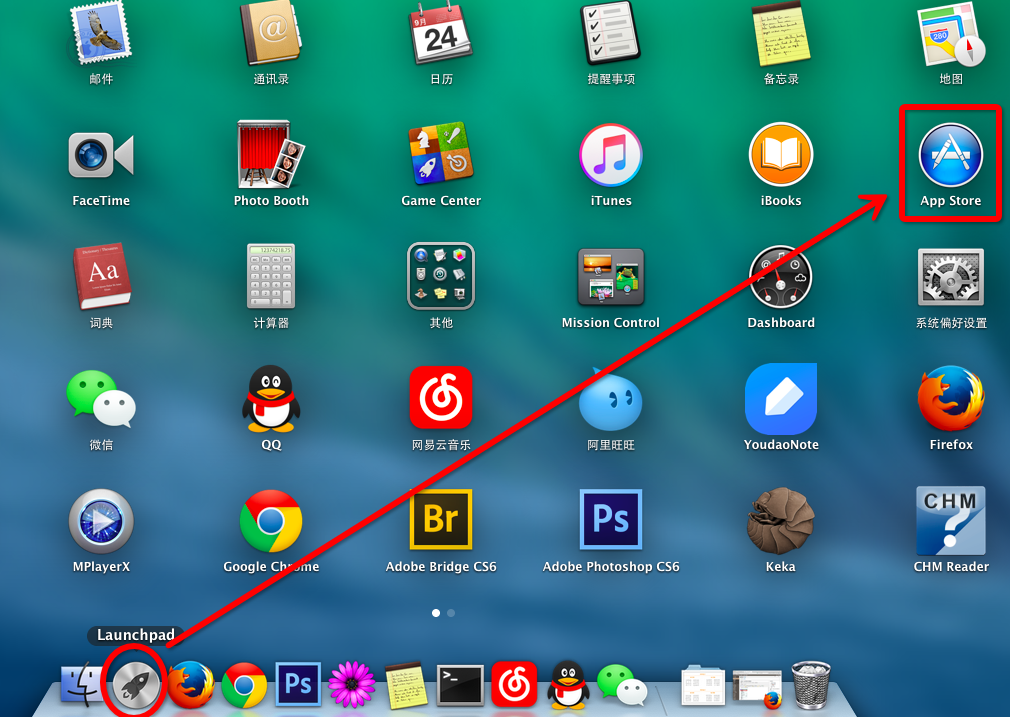Open WeChat from the Dock
Viewport: 1010px width, 717px height.
[x=622, y=686]
